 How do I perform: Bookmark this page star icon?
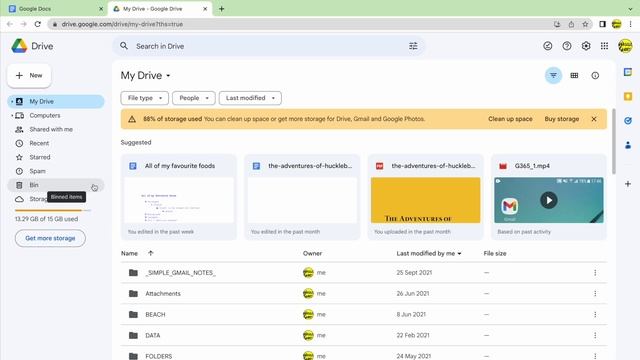click(x=585, y=24)
